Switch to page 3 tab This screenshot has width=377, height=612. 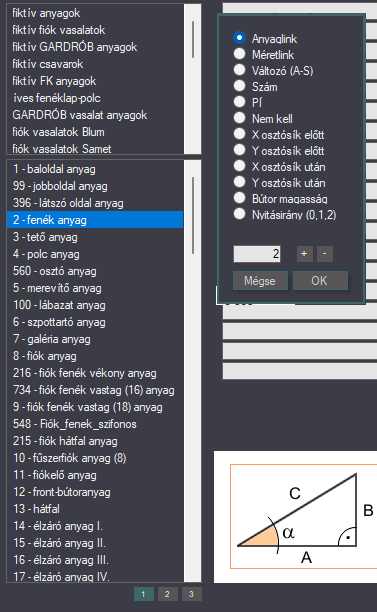point(192,594)
